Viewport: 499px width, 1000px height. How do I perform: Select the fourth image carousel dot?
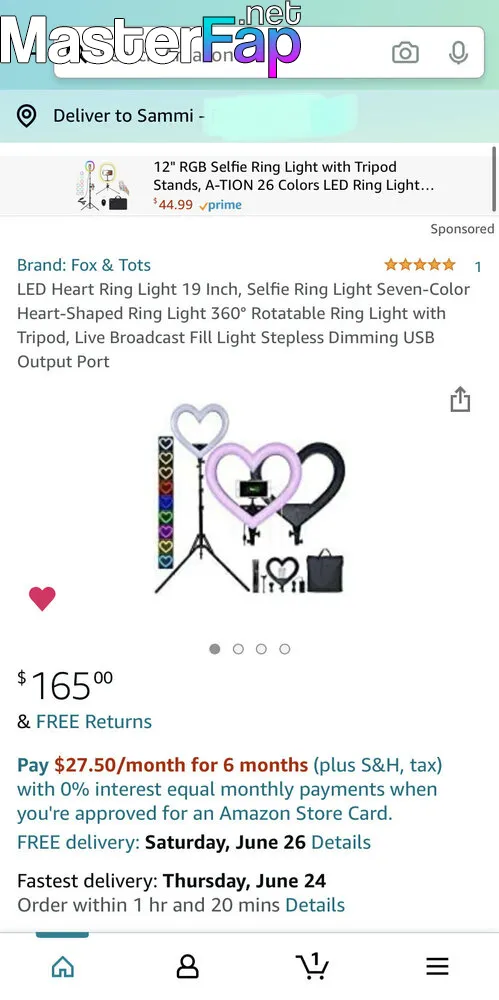click(285, 649)
